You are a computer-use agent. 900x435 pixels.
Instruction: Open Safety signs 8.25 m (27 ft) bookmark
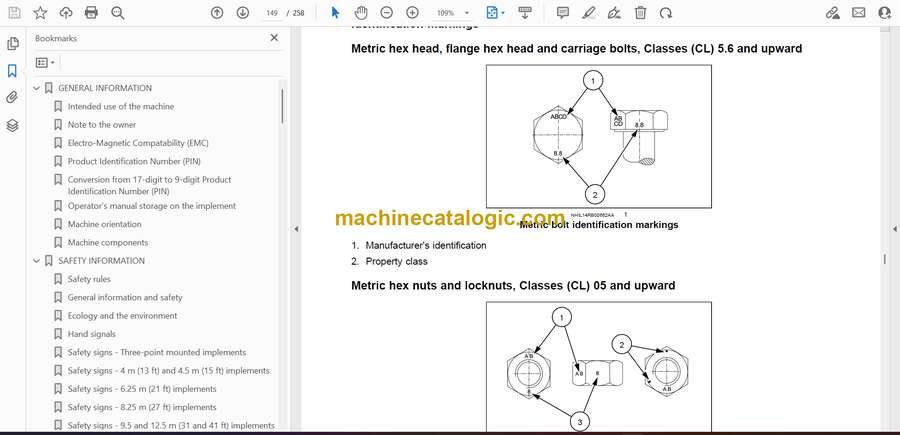pyautogui.click(x=142, y=407)
